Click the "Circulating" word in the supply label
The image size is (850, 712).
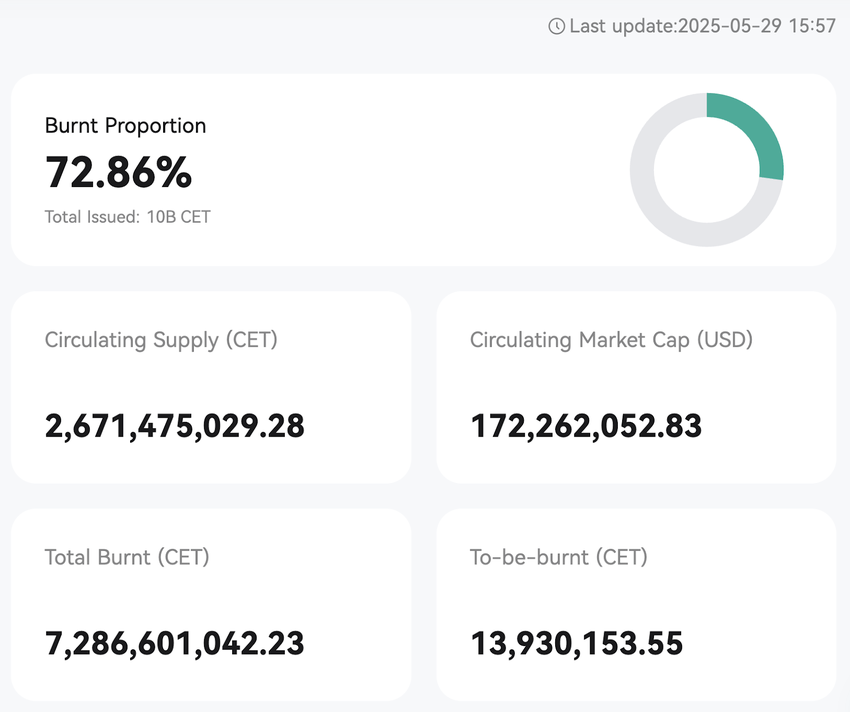tap(96, 340)
